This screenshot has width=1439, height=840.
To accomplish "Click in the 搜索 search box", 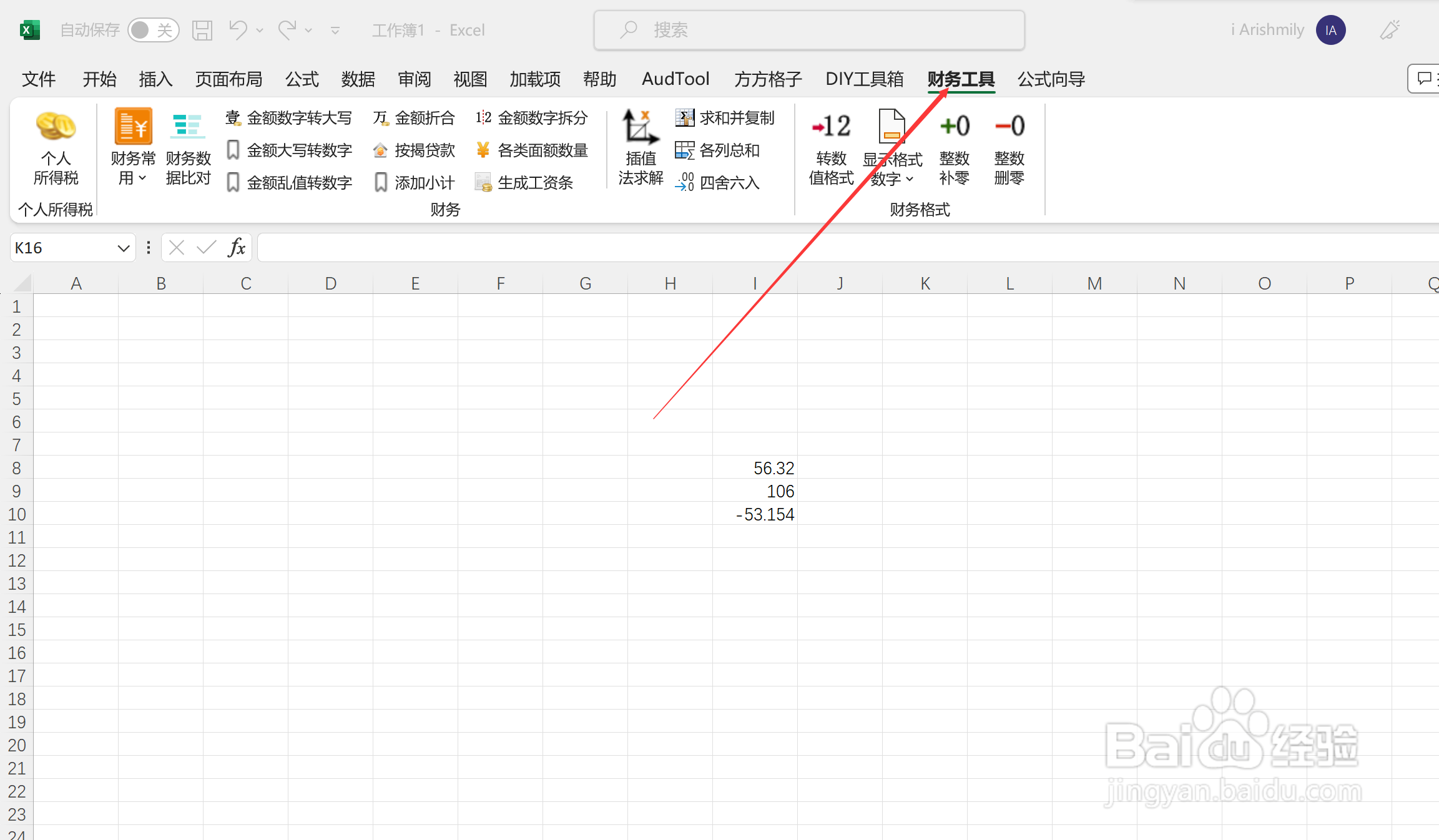I will (809, 30).
